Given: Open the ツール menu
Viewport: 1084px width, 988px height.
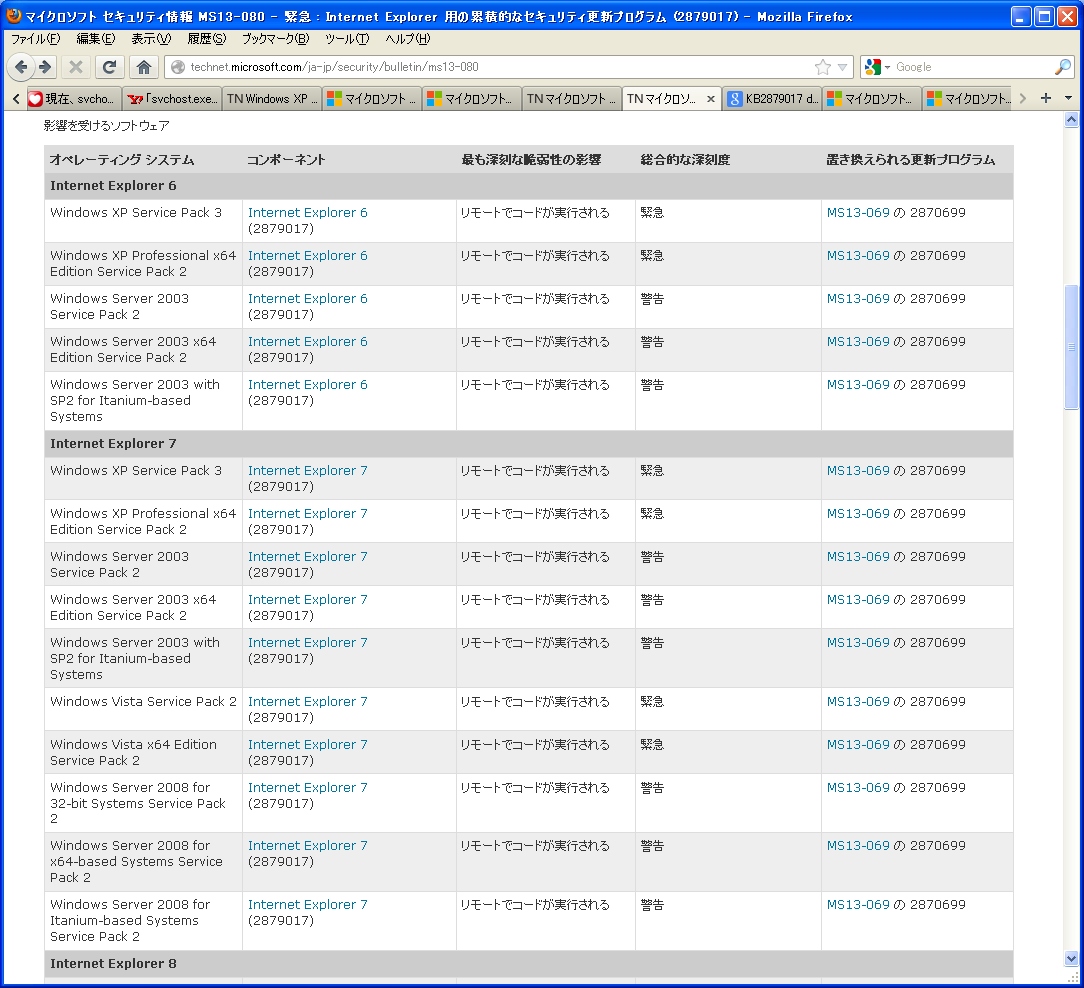Looking at the screenshot, I should point(346,39).
